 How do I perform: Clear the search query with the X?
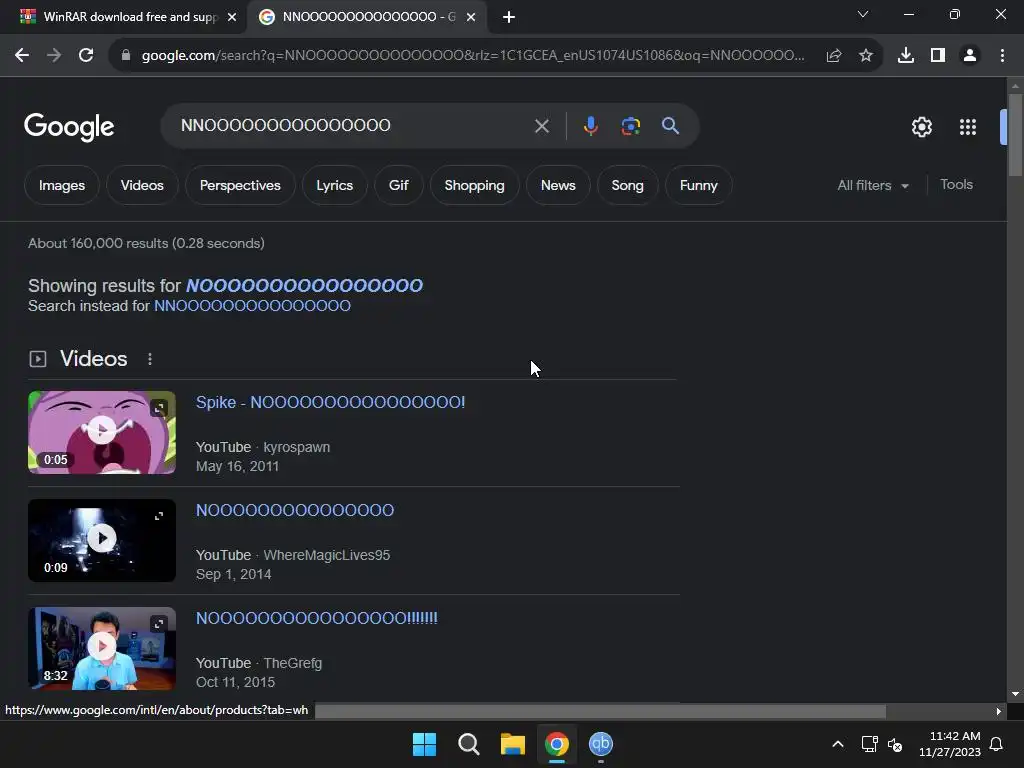tap(541, 125)
